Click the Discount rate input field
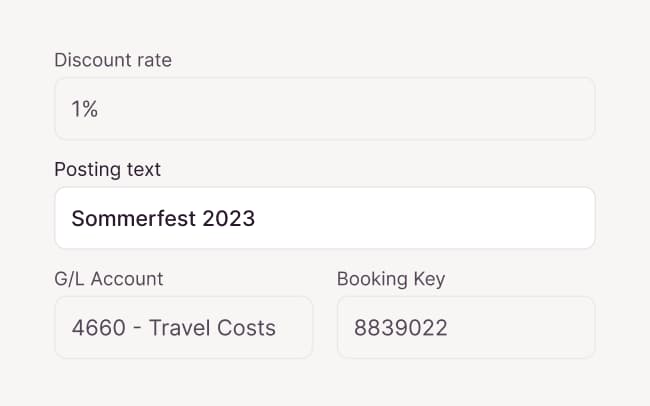 (324, 109)
